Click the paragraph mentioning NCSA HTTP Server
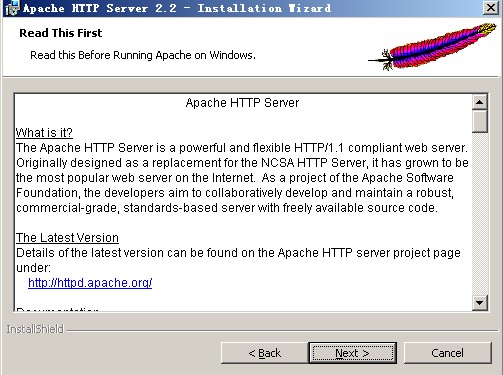The image size is (503, 375). pyautogui.click(x=242, y=178)
